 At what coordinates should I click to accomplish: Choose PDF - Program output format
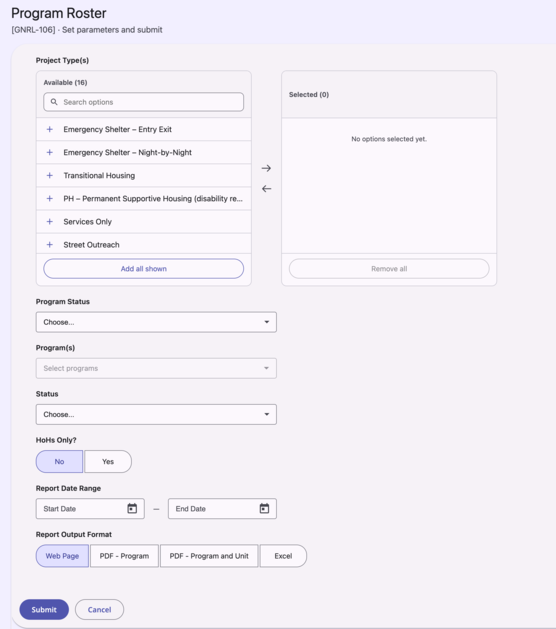[x=124, y=556]
